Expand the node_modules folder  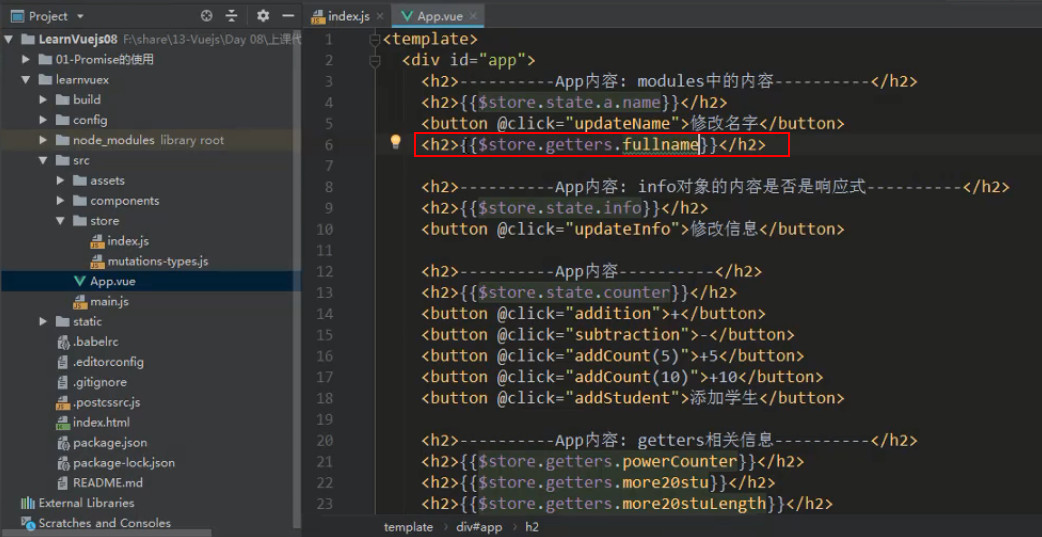43,140
